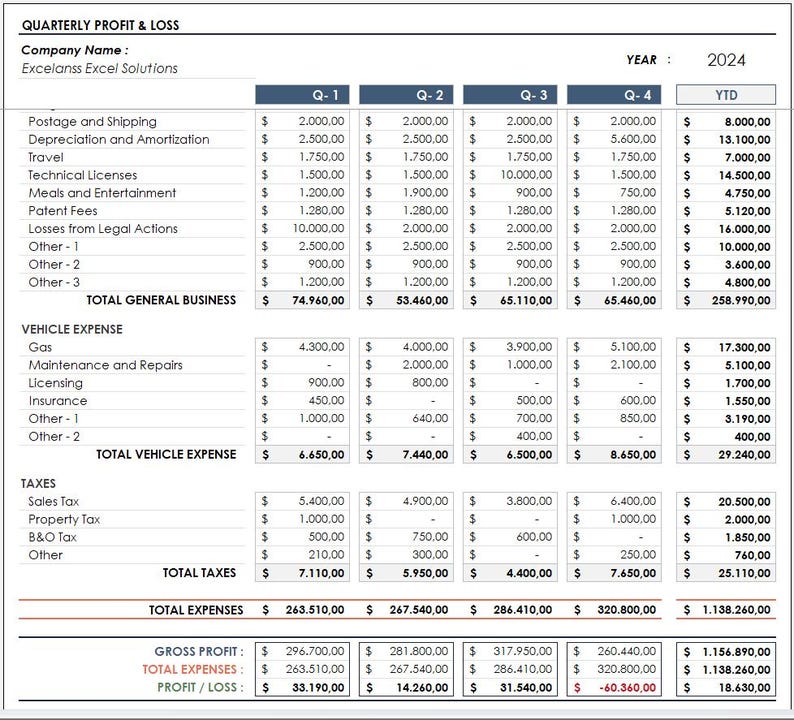Click the Q- 4 column header

click(x=614, y=95)
